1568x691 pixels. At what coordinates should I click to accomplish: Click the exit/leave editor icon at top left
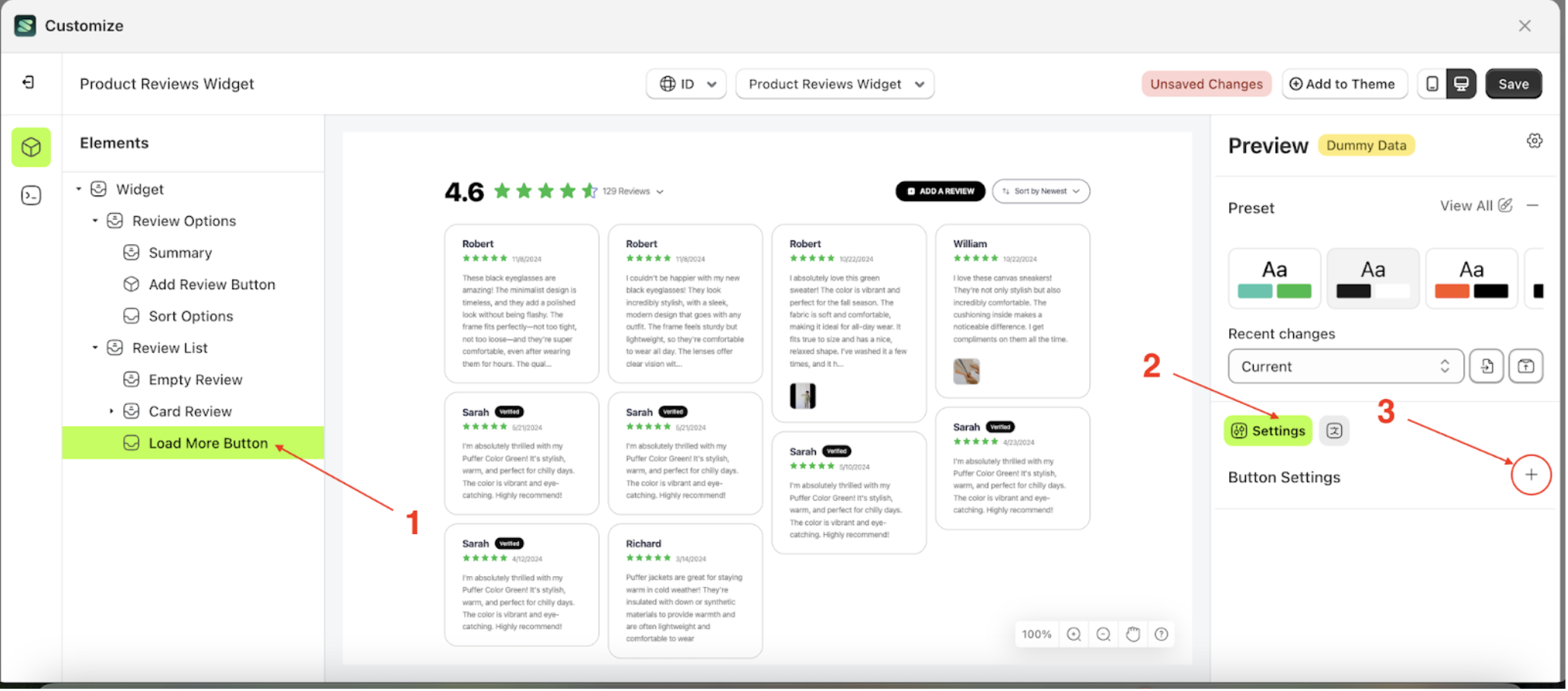28,82
